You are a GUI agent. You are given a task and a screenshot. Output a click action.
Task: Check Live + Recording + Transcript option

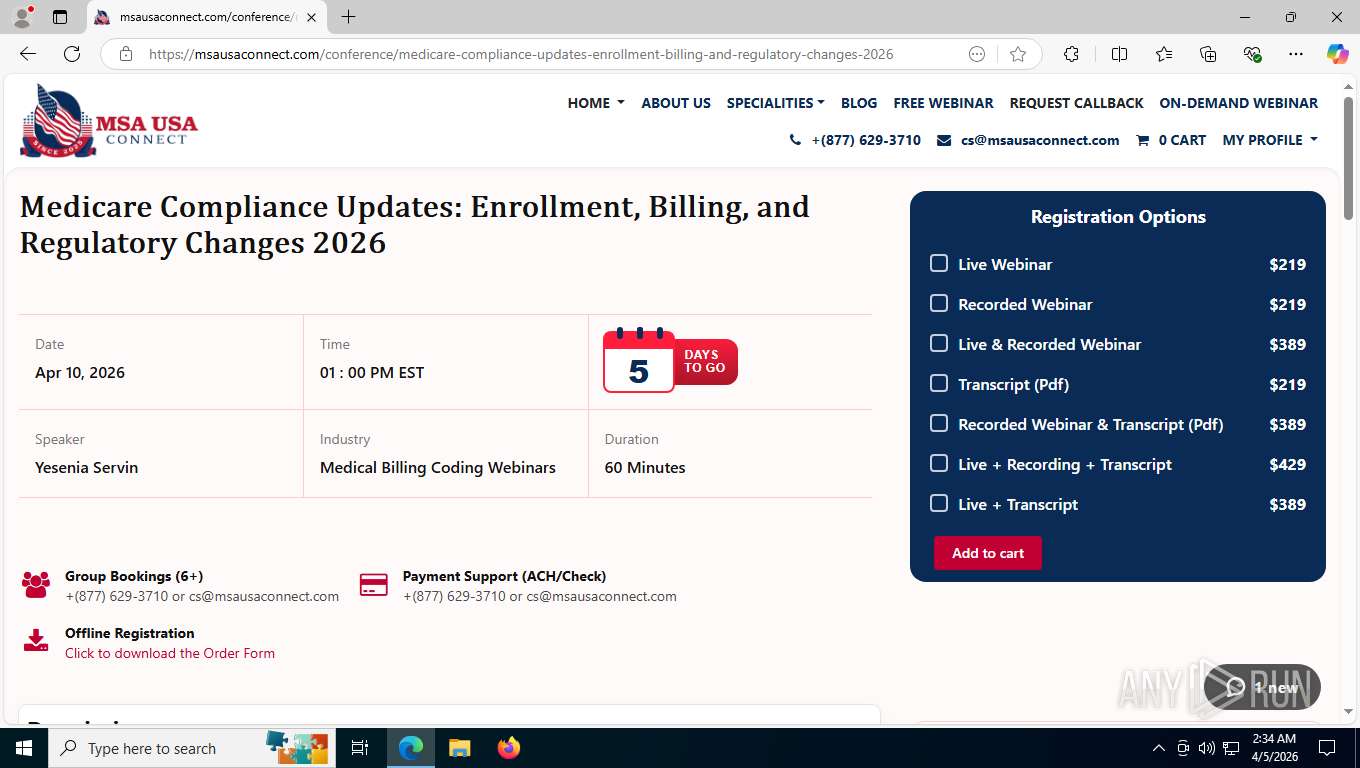tap(939, 463)
